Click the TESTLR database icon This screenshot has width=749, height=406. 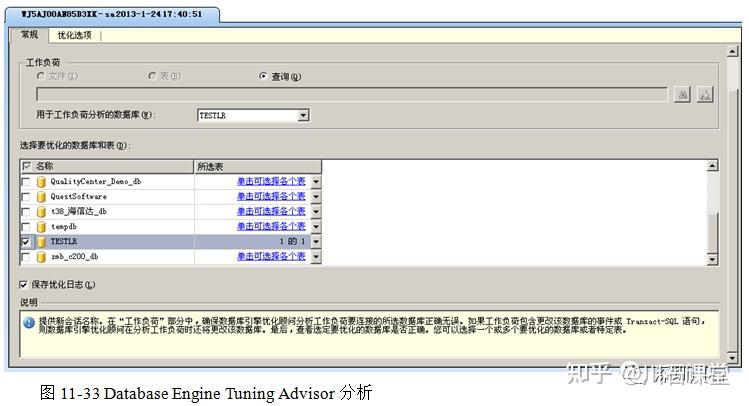42,242
